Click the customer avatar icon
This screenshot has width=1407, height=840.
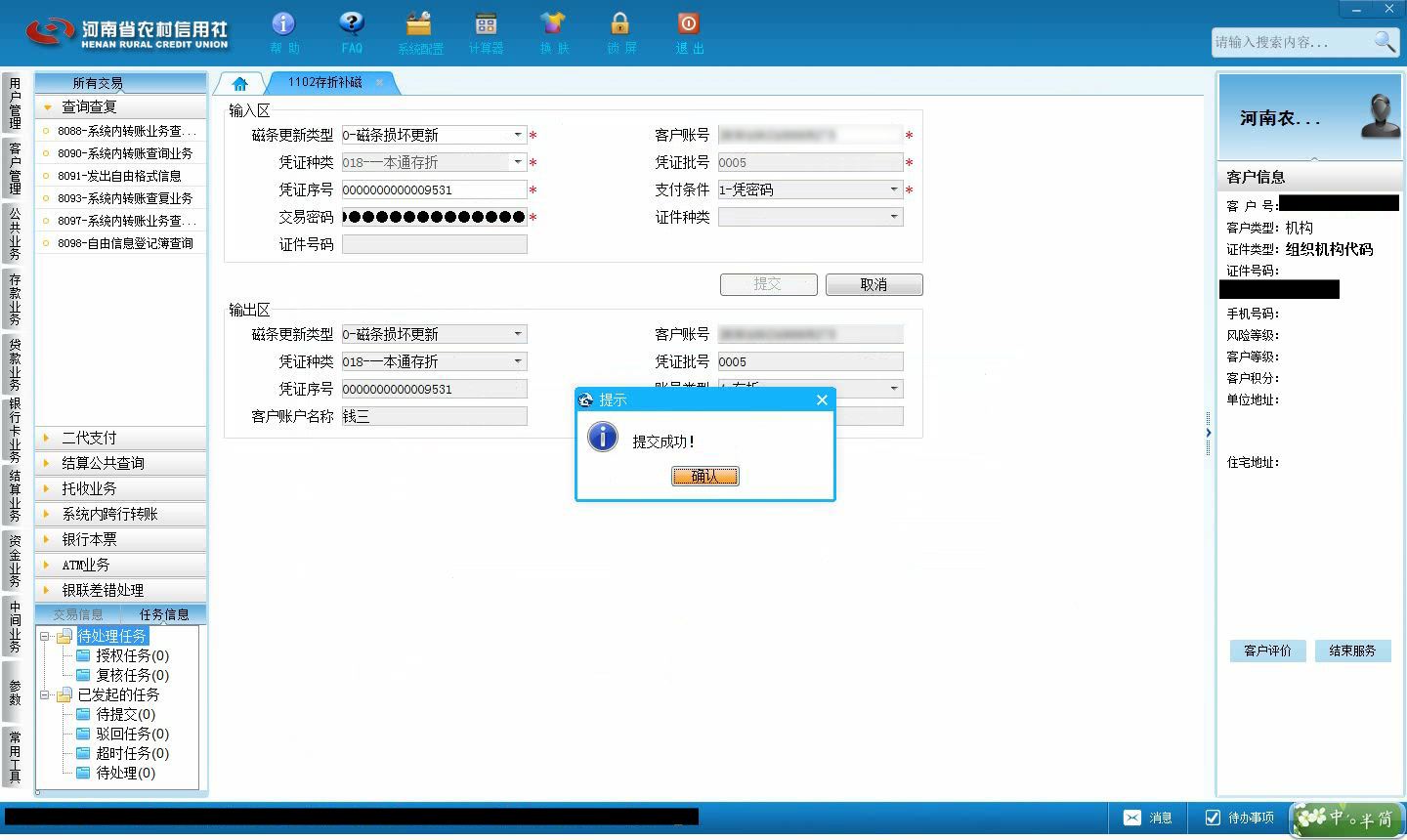[x=1381, y=115]
